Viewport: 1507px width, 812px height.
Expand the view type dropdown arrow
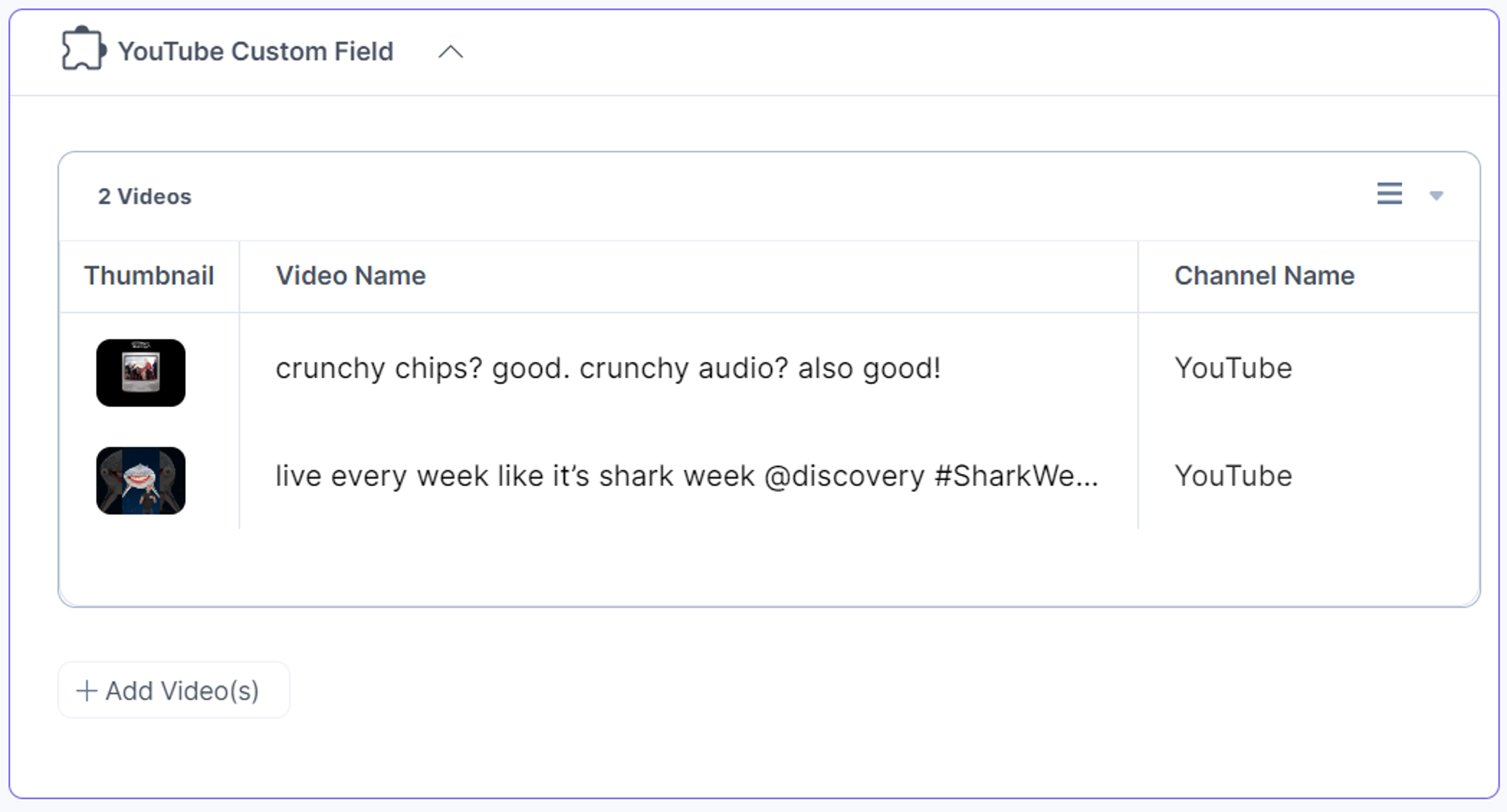tap(1436, 195)
